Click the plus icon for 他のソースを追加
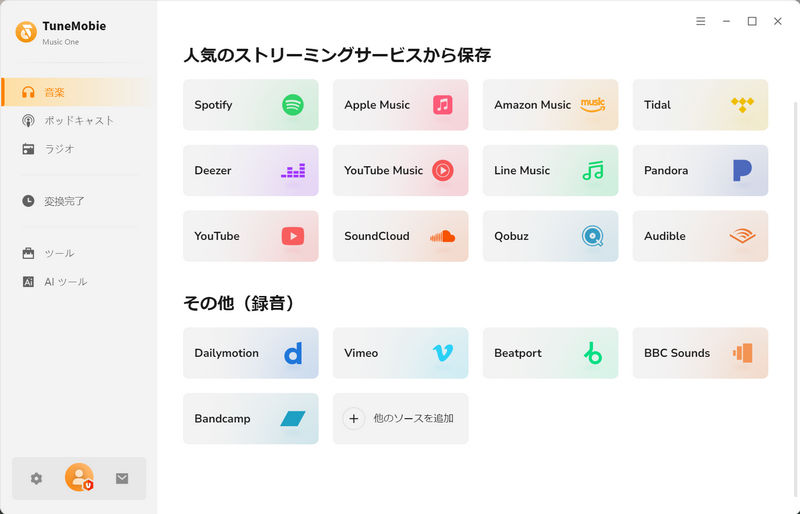The image size is (800, 514). [354, 419]
